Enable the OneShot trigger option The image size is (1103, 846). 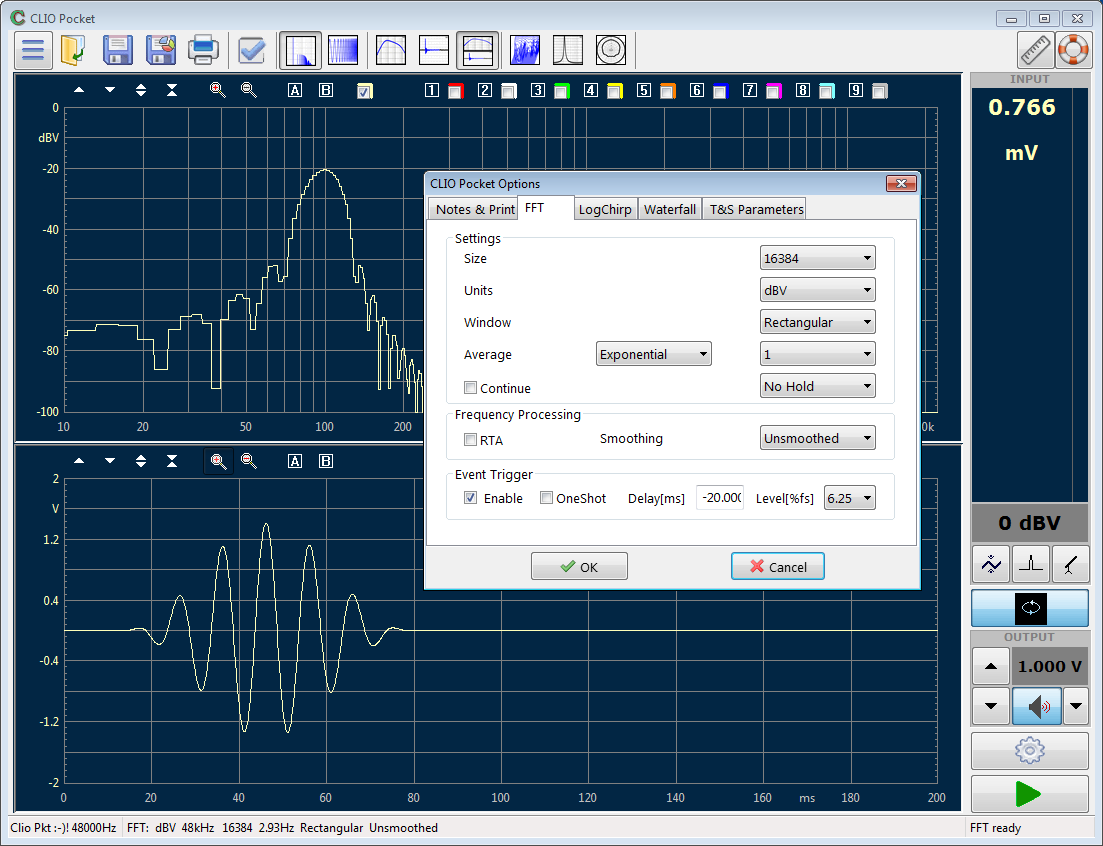click(x=547, y=497)
